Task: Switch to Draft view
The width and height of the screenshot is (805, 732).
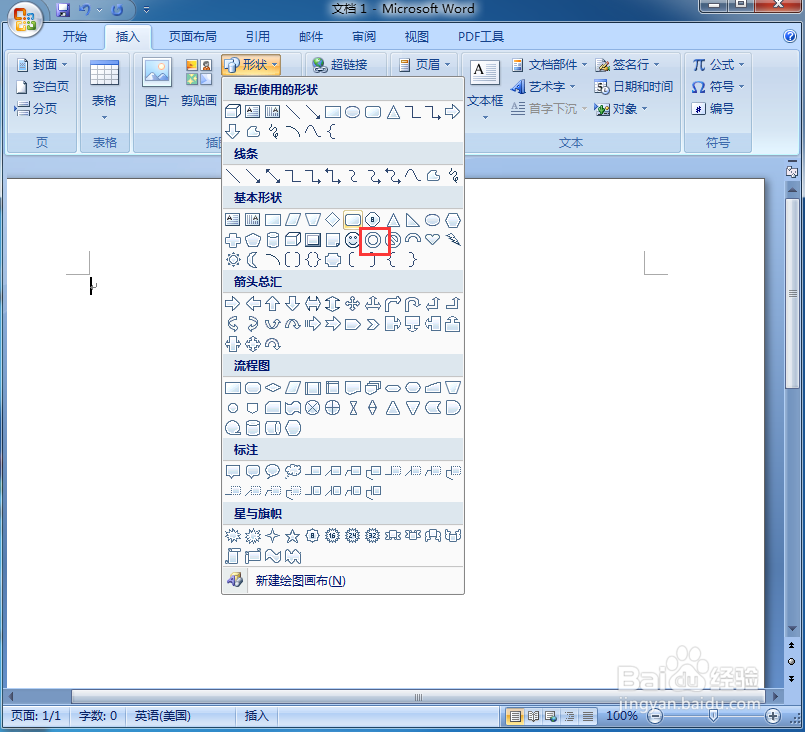Action: 588,716
